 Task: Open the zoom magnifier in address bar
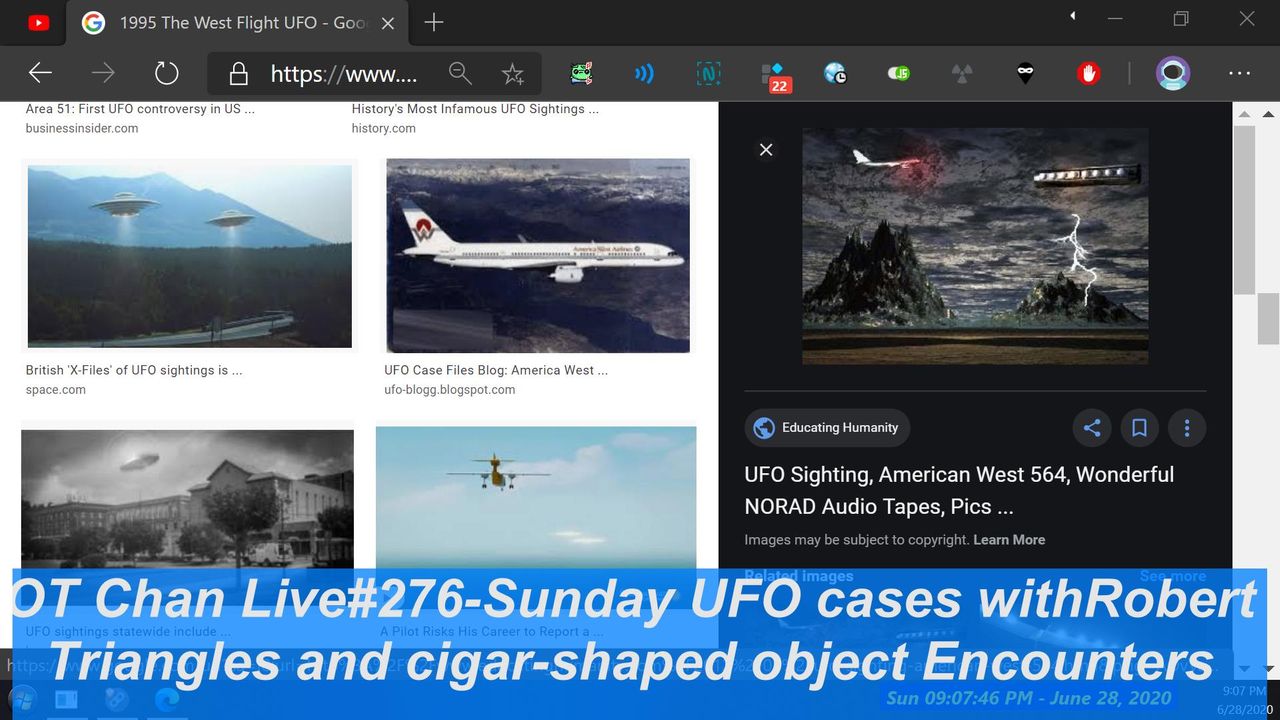[x=460, y=73]
